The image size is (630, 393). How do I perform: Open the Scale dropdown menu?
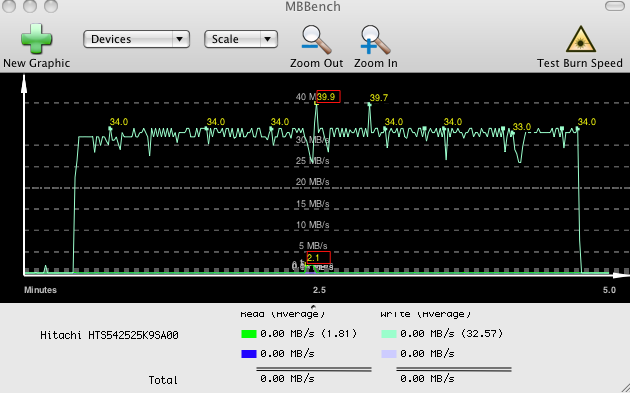point(241,39)
